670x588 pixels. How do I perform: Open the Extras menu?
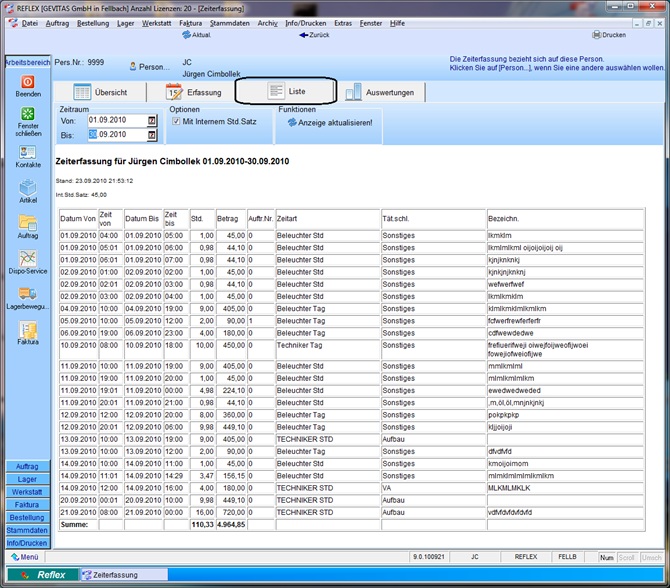coord(343,23)
